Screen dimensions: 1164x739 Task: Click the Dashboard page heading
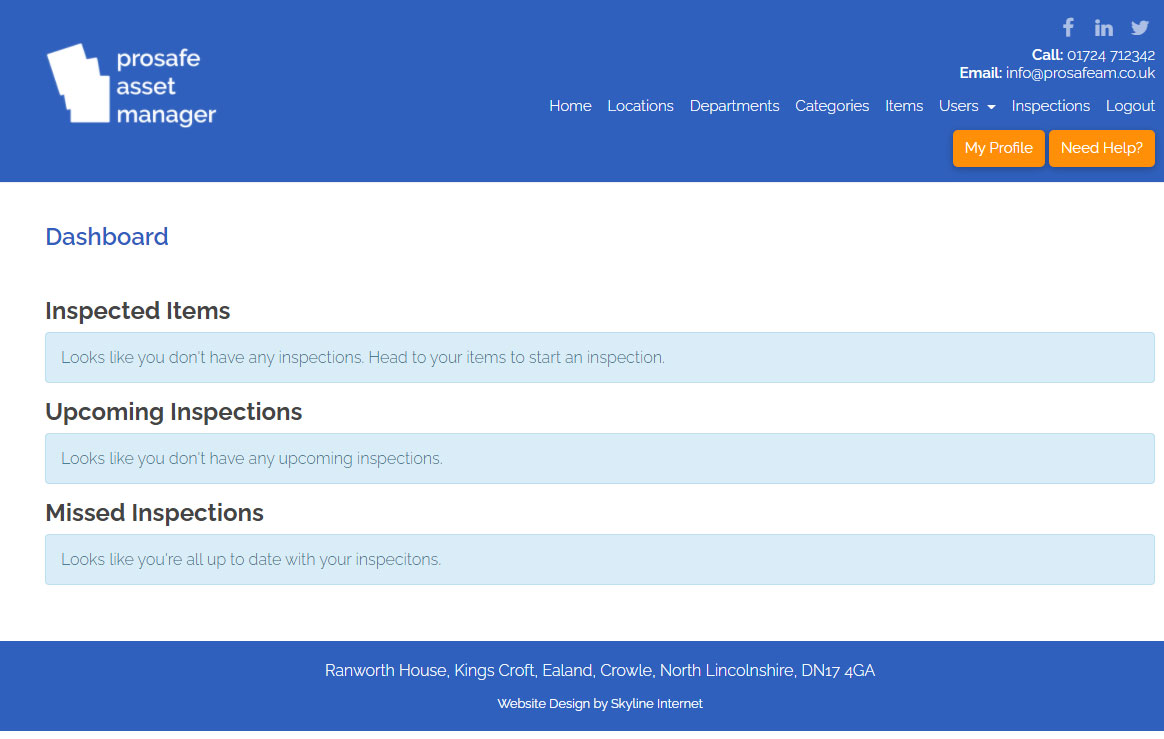coord(107,237)
